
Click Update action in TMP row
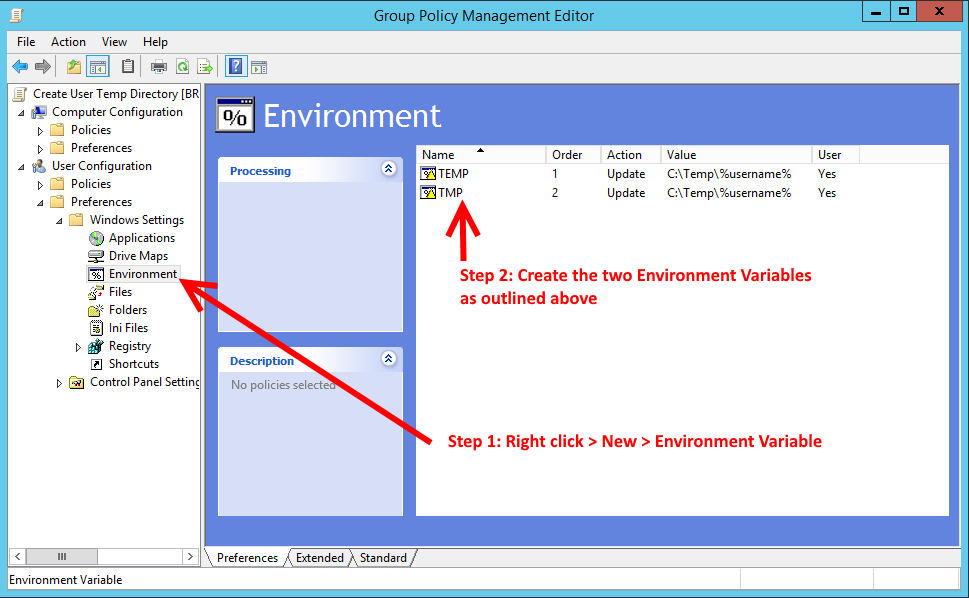pos(625,193)
